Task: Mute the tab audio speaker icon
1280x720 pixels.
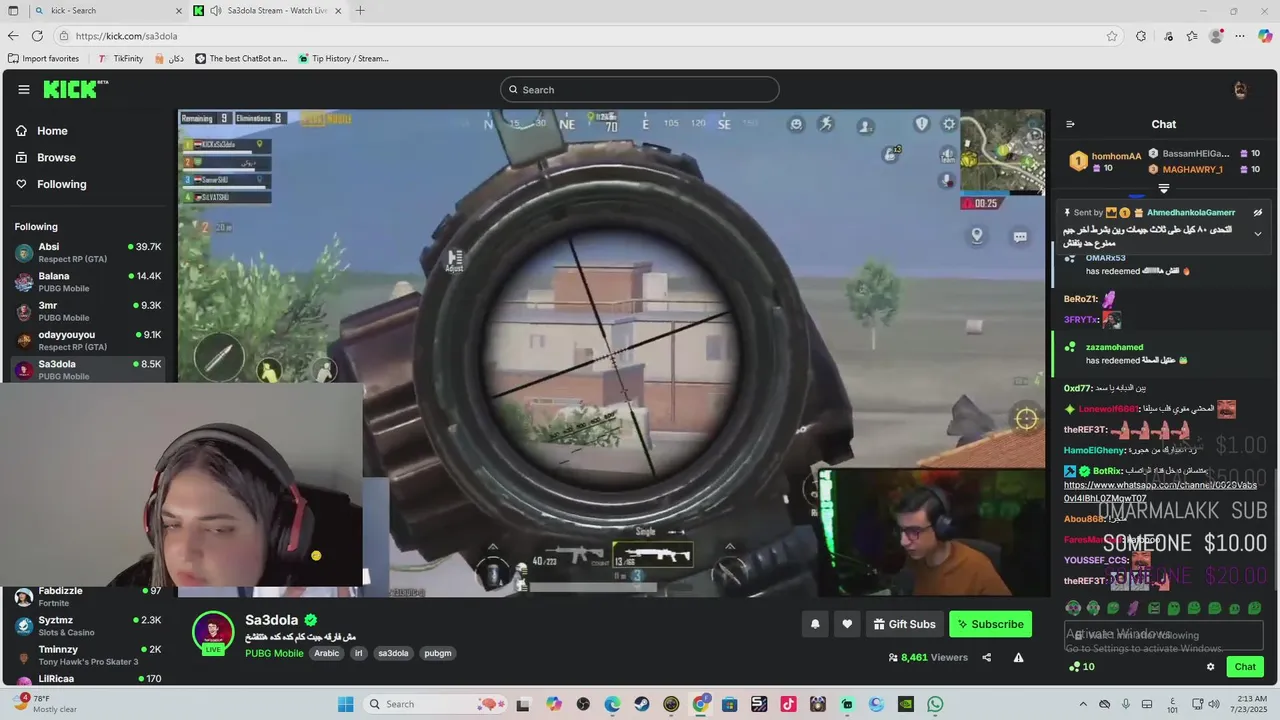Action: coord(217,11)
